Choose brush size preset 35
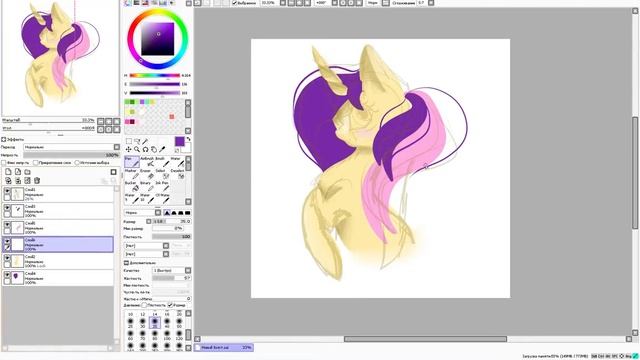 coord(155,323)
